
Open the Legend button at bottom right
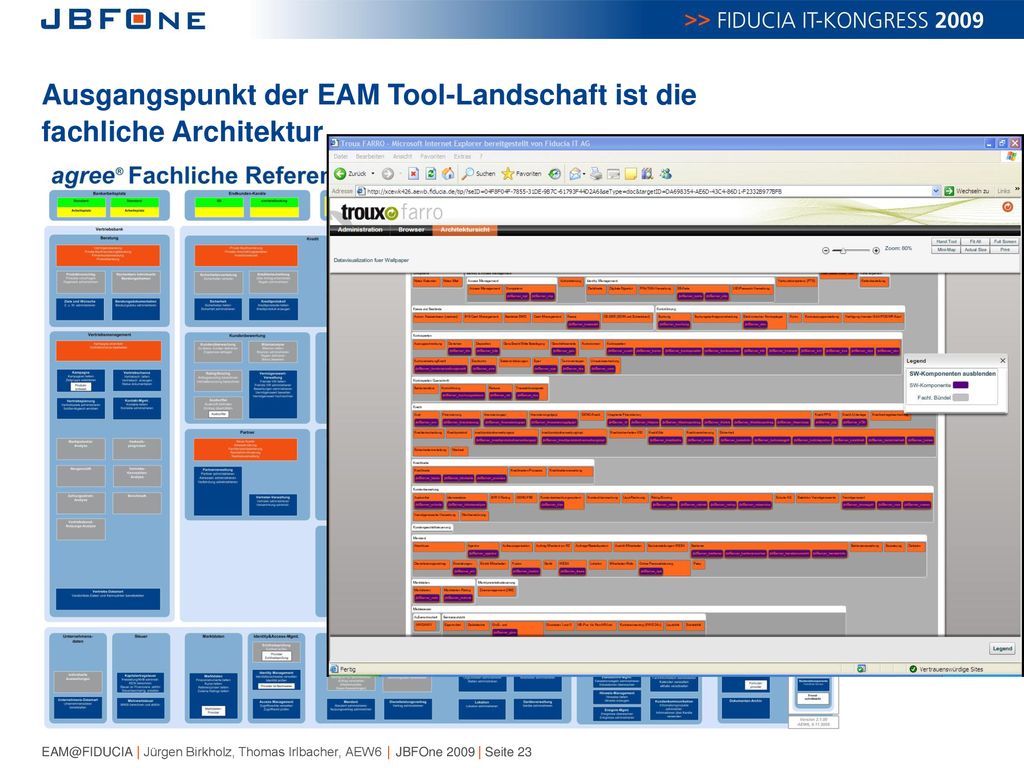click(x=1002, y=648)
